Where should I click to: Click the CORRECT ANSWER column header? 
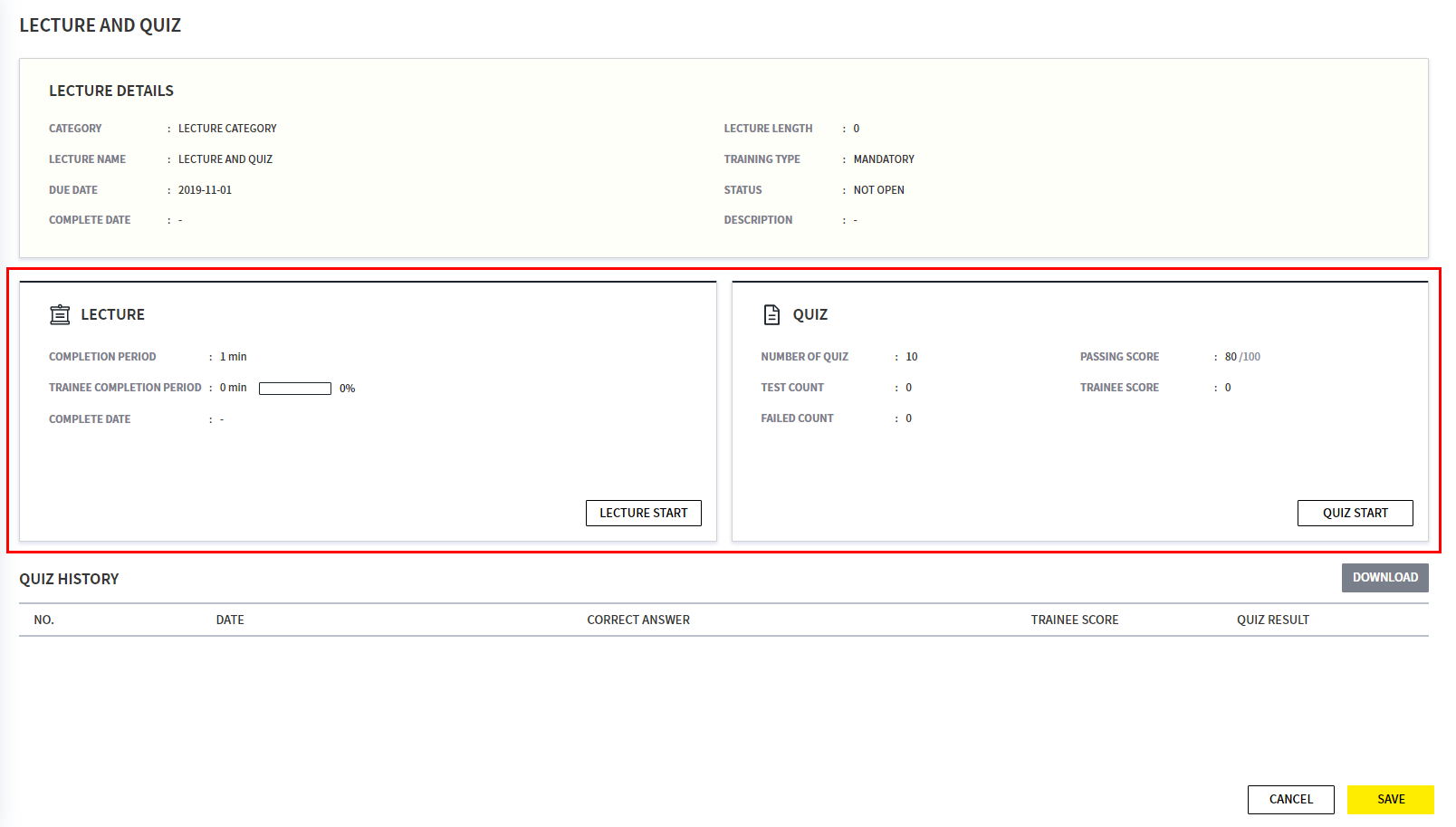(x=638, y=620)
